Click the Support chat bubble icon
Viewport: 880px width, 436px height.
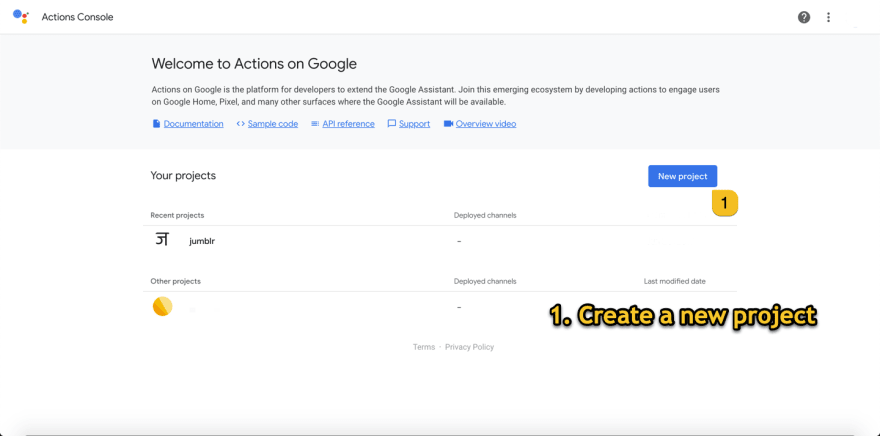click(392, 123)
